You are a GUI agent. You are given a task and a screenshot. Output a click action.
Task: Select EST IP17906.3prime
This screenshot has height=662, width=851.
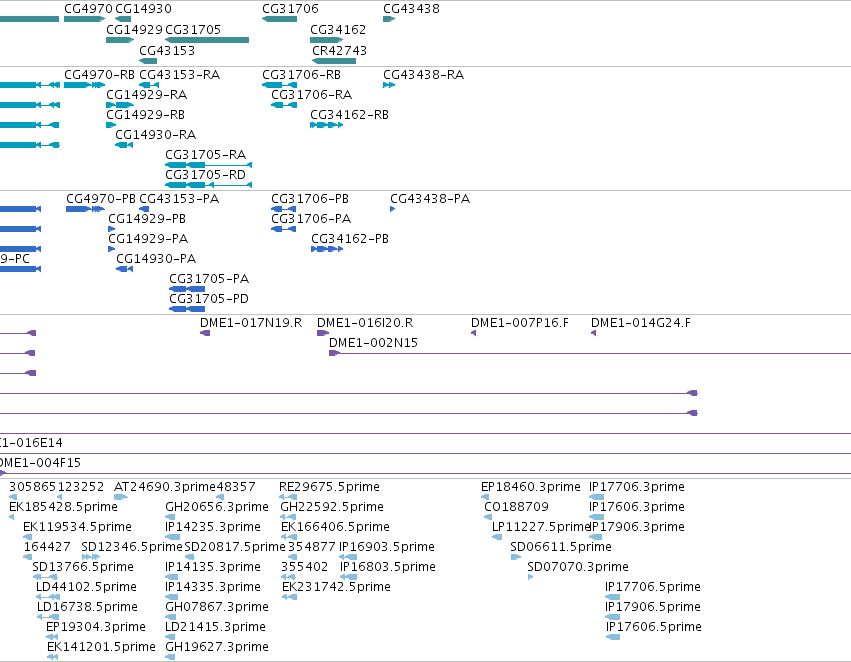[595, 537]
